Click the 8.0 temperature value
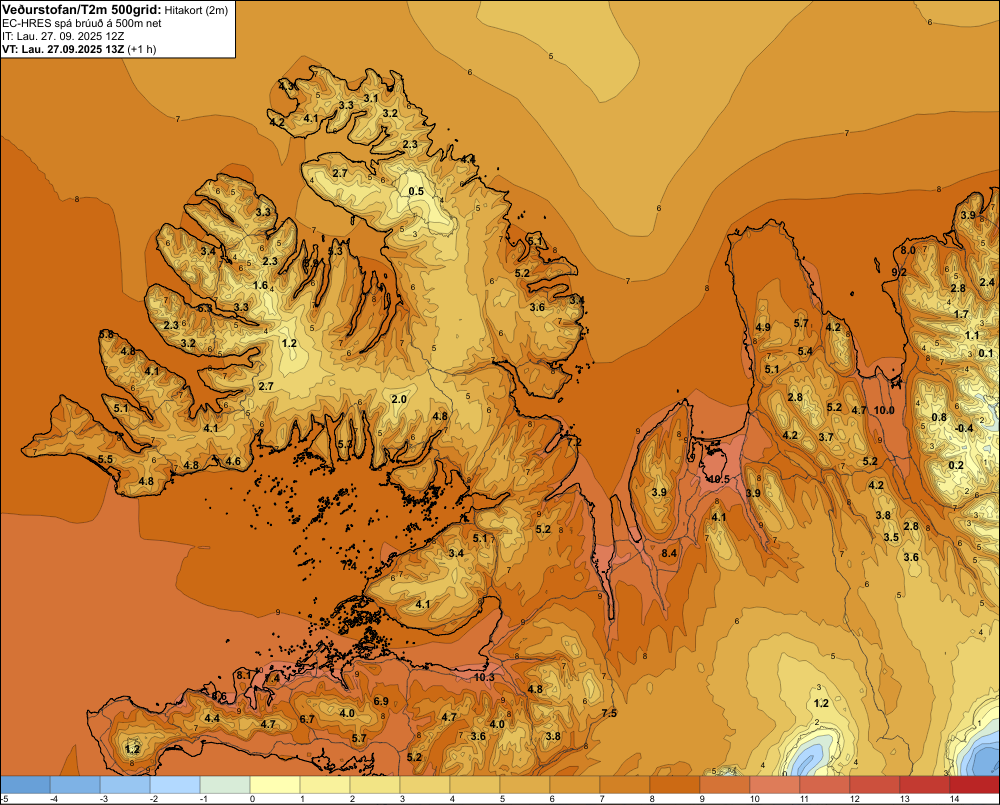This screenshot has height=805, width=1000. (x=908, y=250)
